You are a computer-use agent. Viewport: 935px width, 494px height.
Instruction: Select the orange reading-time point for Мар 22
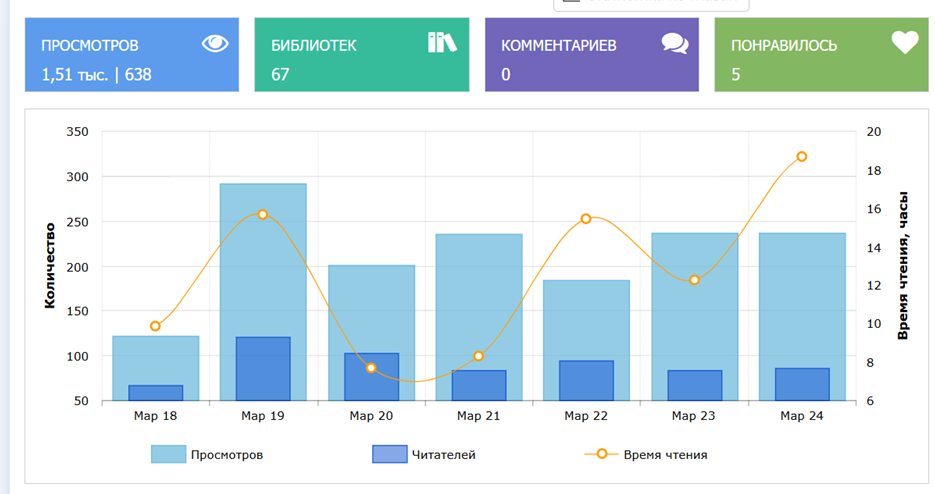[586, 218]
